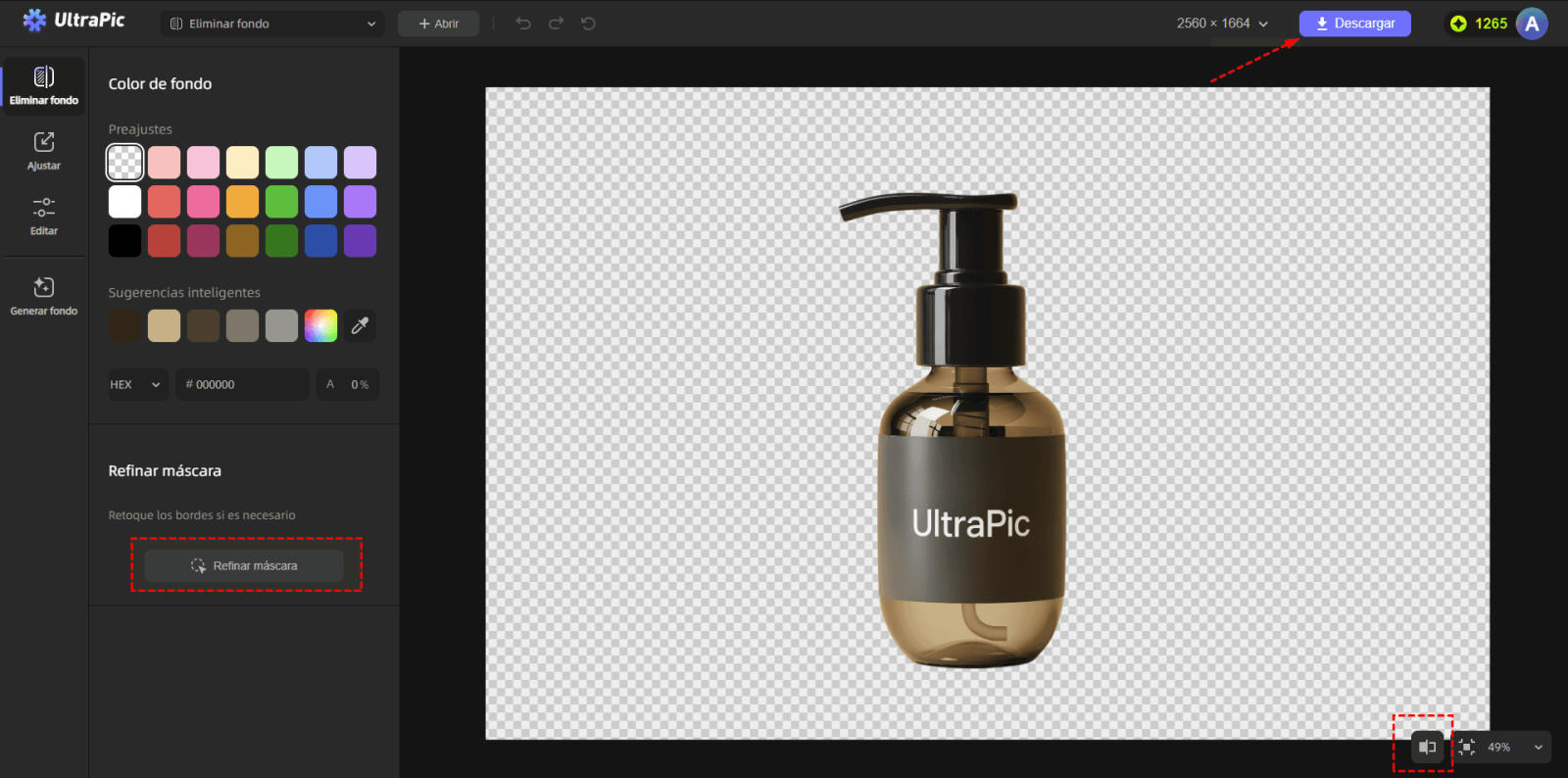Screen dimensions: 1568x778
Task: Click the redo arrow icon
Action: [556, 24]
